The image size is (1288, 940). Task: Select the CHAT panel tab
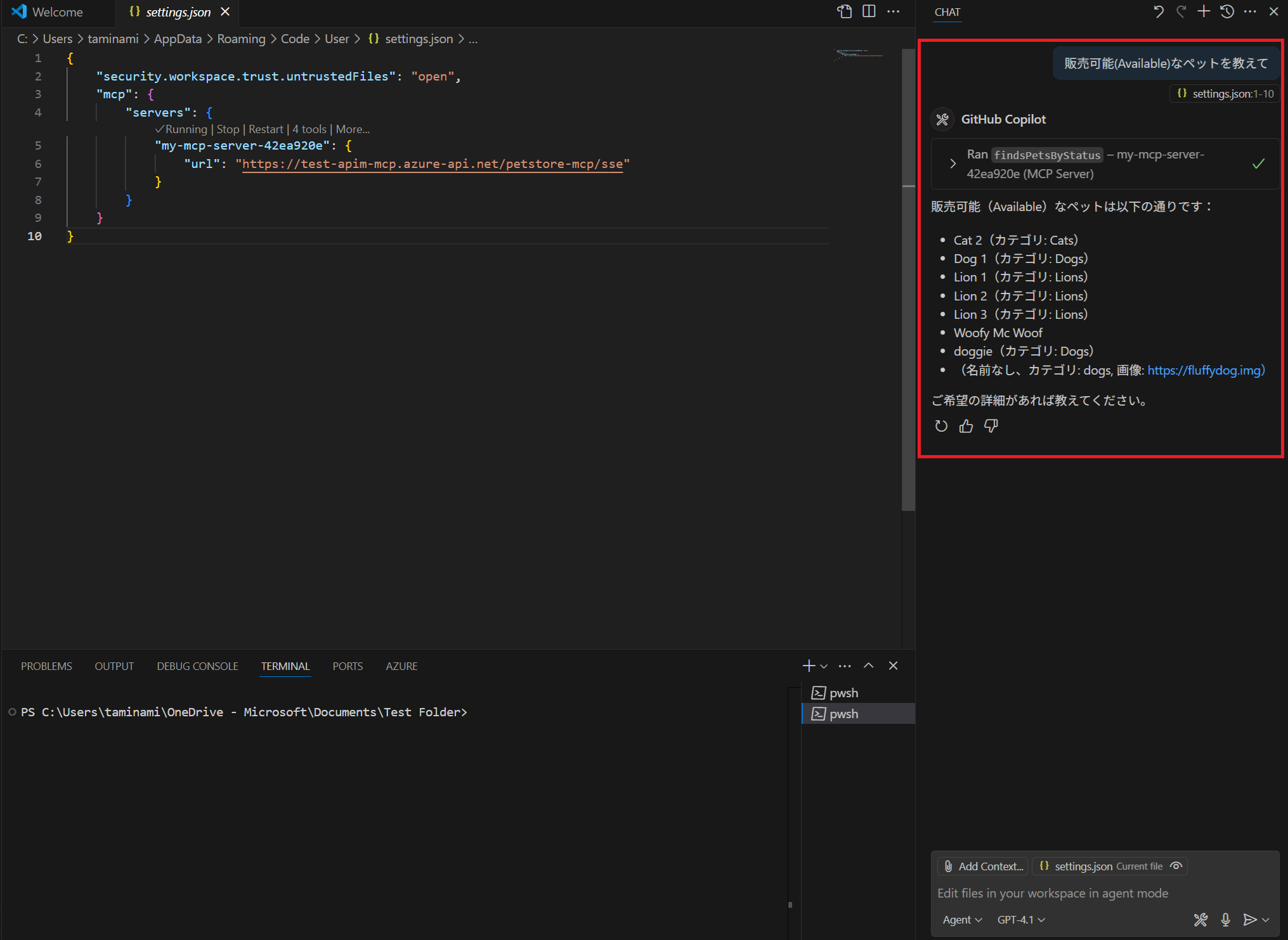947,12
